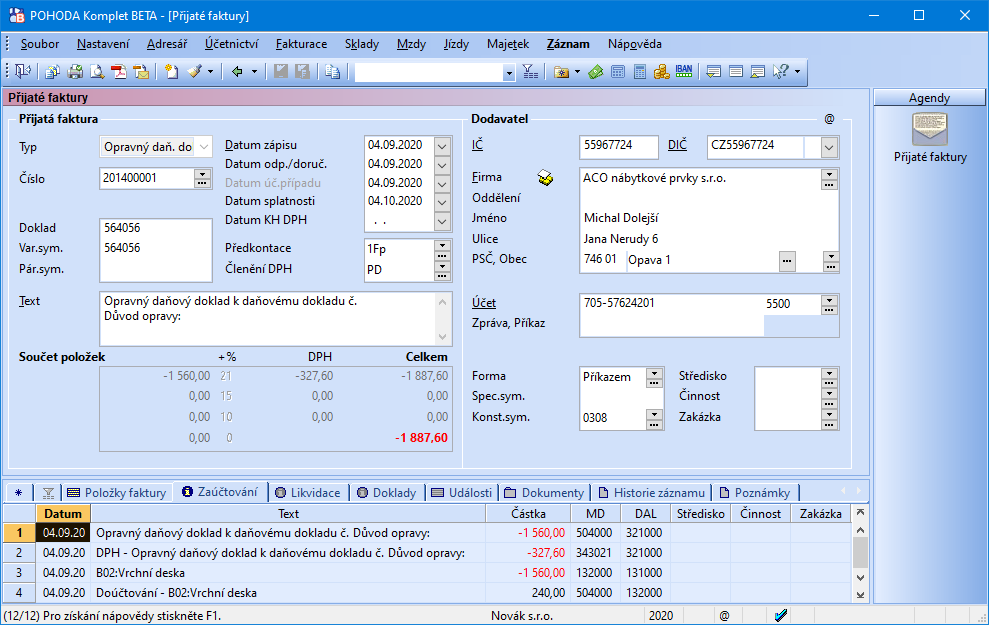Click the @ indicator in the status bar
The height and width of the screenshot is (625, 989).
(725, 616)
